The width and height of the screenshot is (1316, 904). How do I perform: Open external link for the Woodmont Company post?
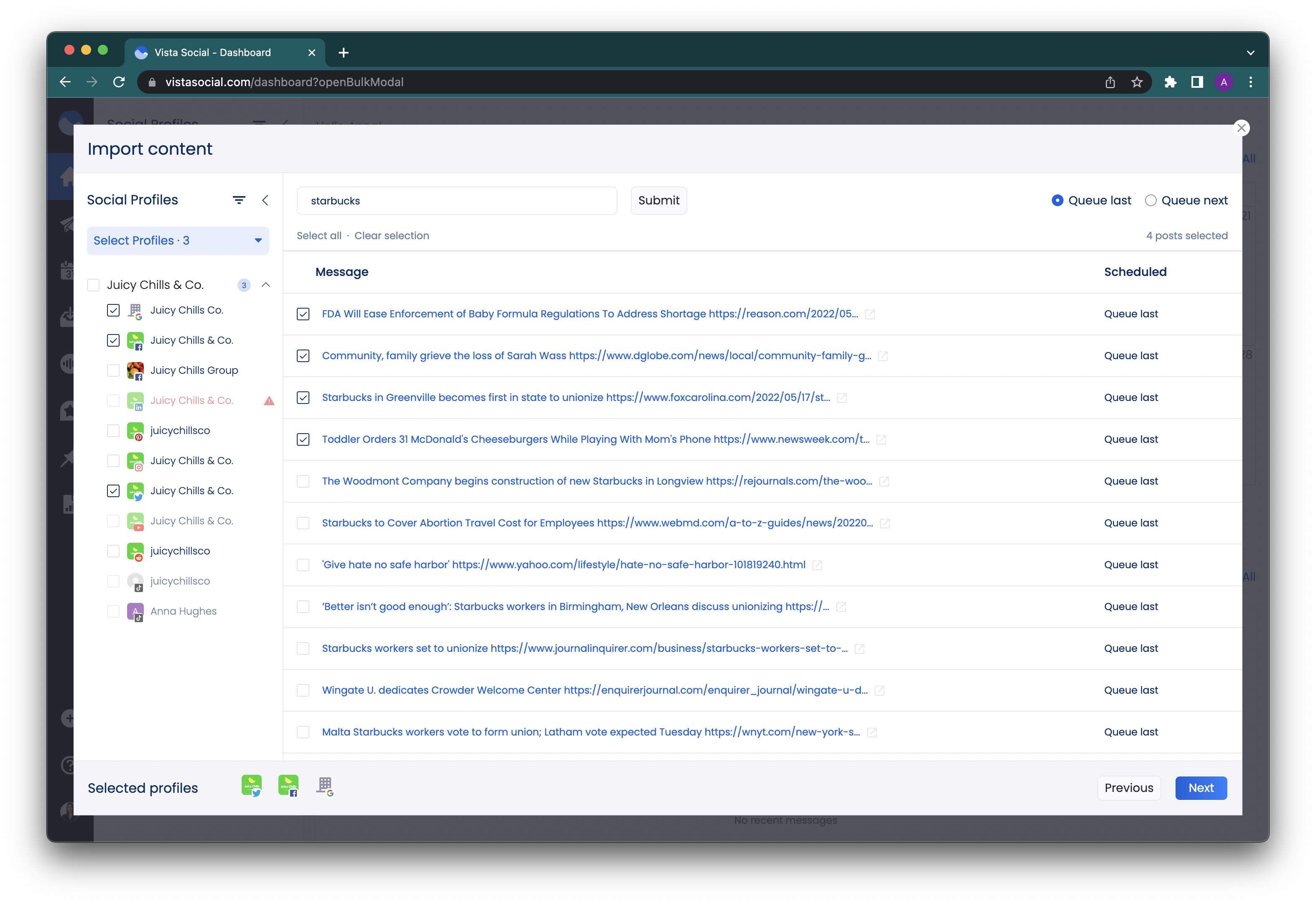[884, 482]
